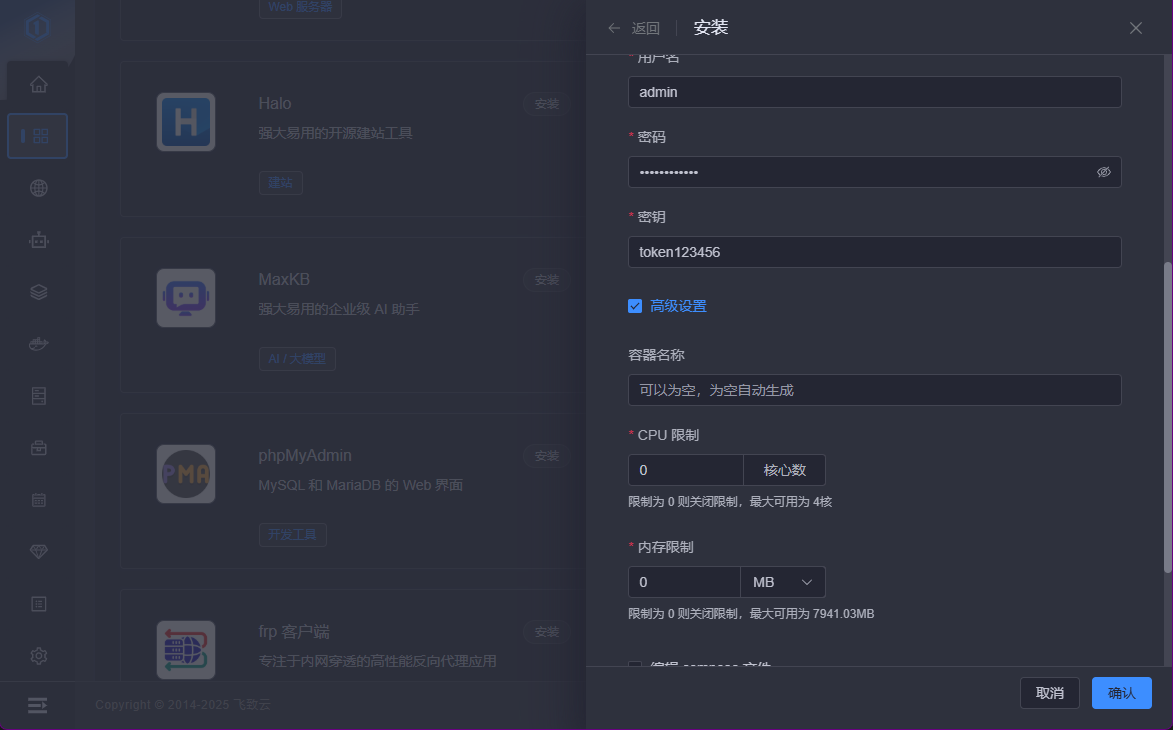1173x730 pixels.
Task: Open the MB memory unit dropdown
Action: (x=783, y=581)
